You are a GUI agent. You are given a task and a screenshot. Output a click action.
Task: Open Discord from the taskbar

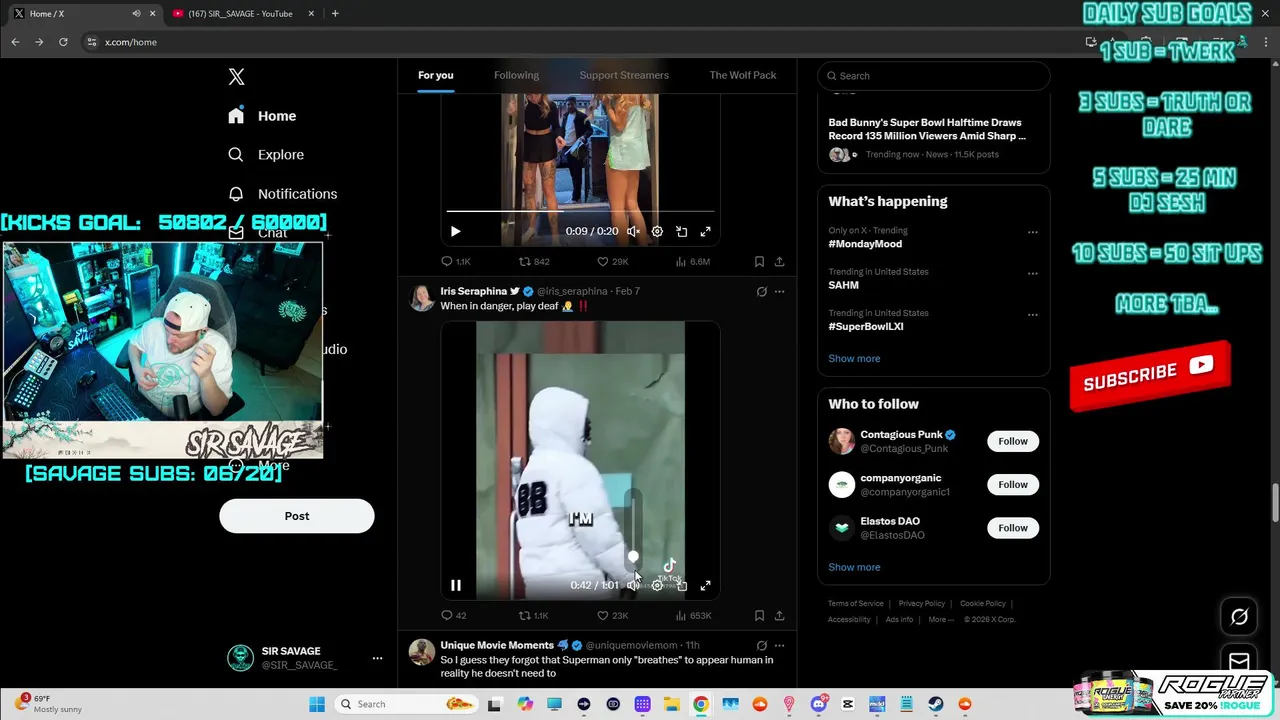click(819, 704)
